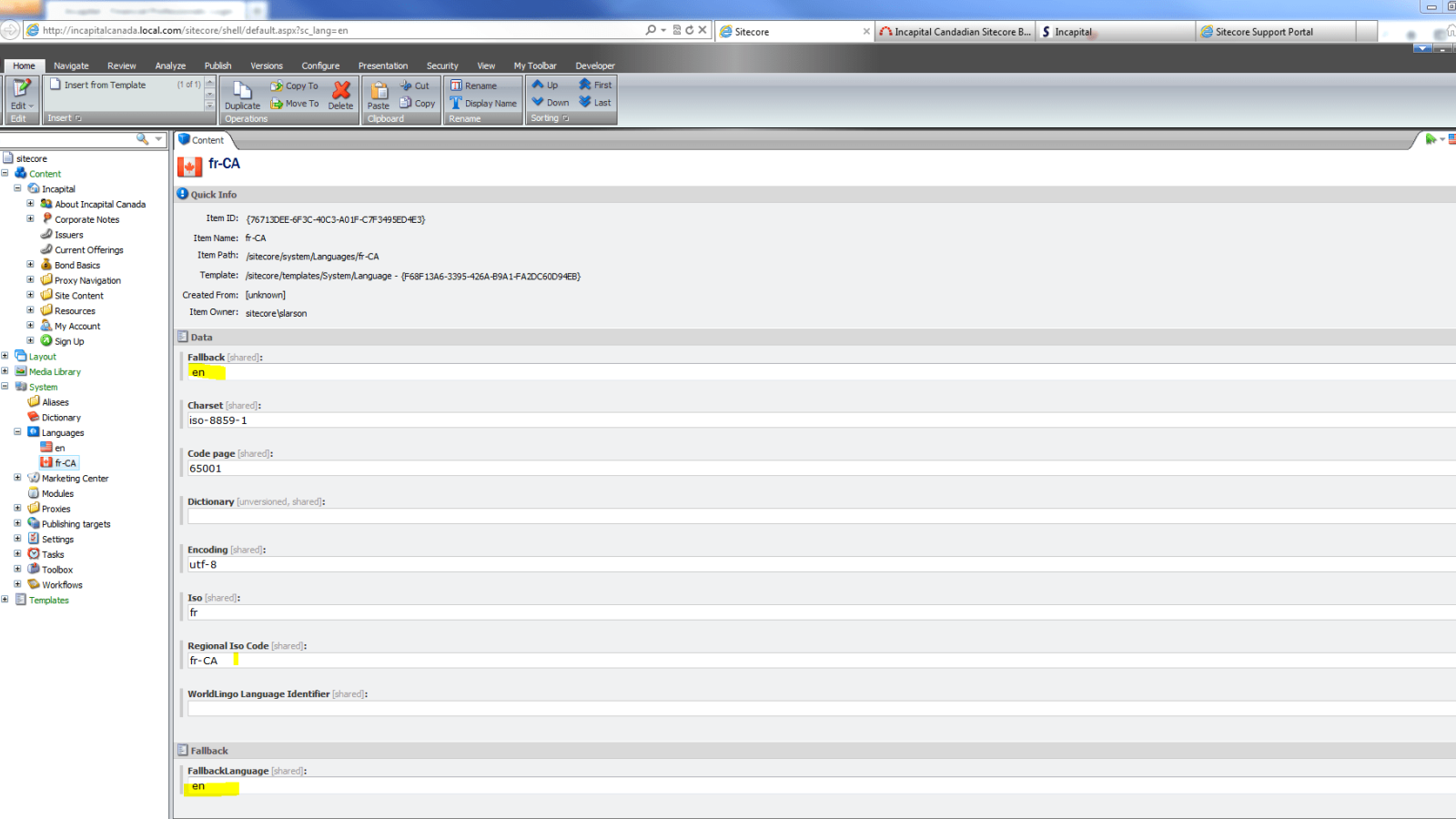The width and height of the screenshot is (1456, 819).
Task: Move item Up with the arrow icon
Action: 538,85
